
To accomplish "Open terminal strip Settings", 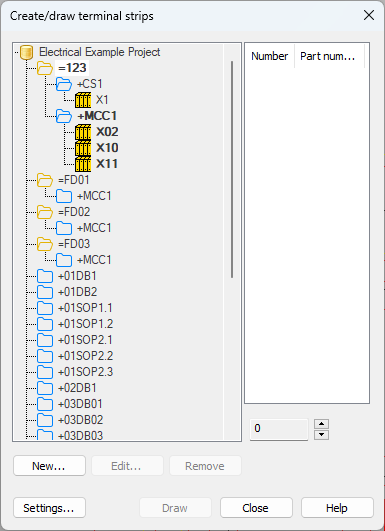I will pyautogui.click(x=49, y=508).
